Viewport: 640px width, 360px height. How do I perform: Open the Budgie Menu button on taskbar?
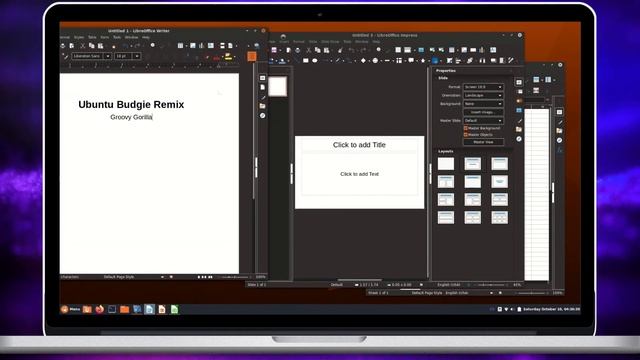pos(71,309)
